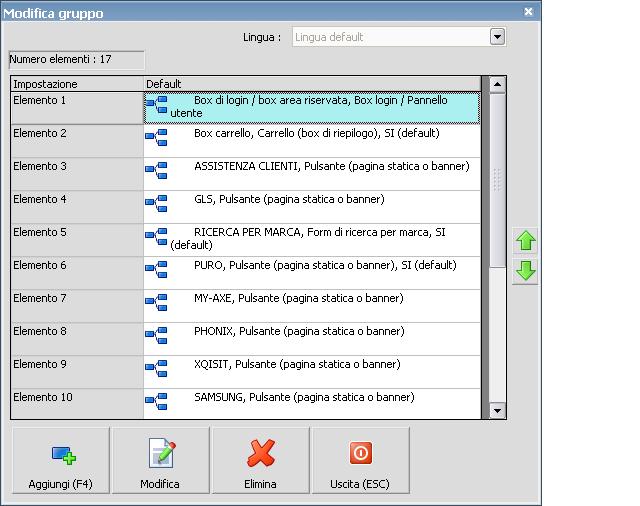
Task: Click tree icon in Elemento 2 row
Action: pyautogui.click(x=156, y=138)
